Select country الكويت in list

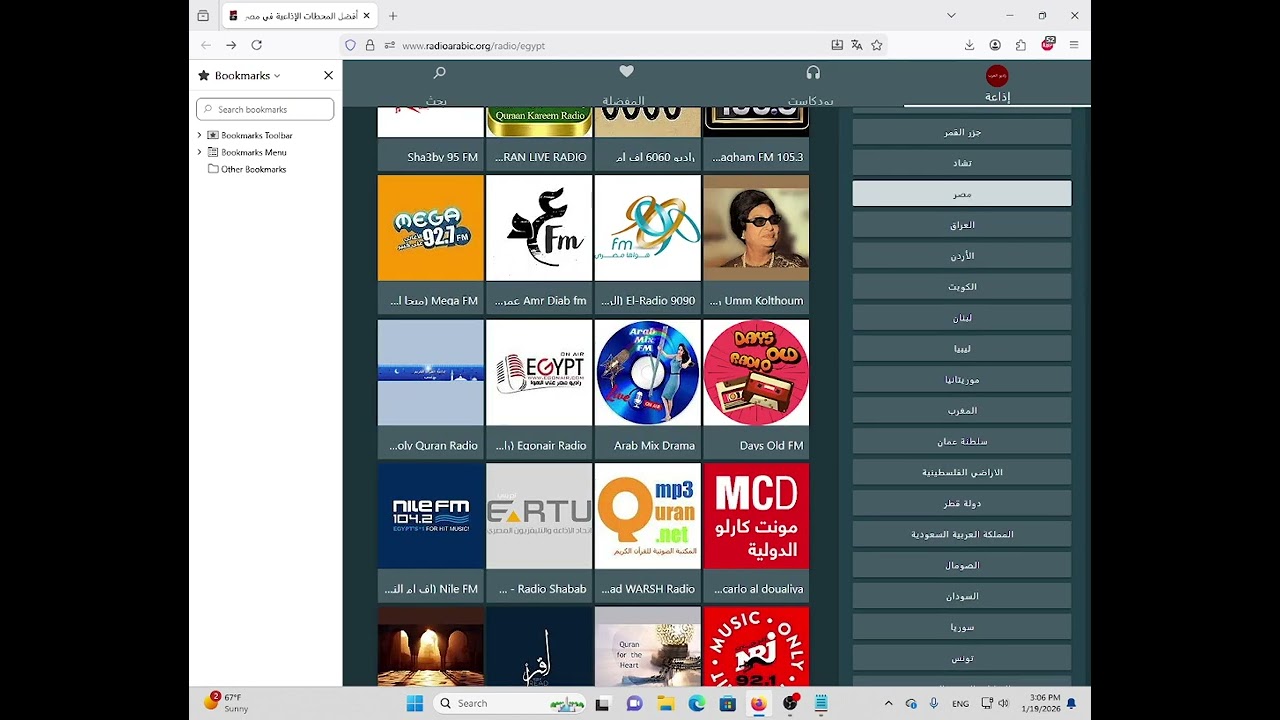[x=962, y=287]
